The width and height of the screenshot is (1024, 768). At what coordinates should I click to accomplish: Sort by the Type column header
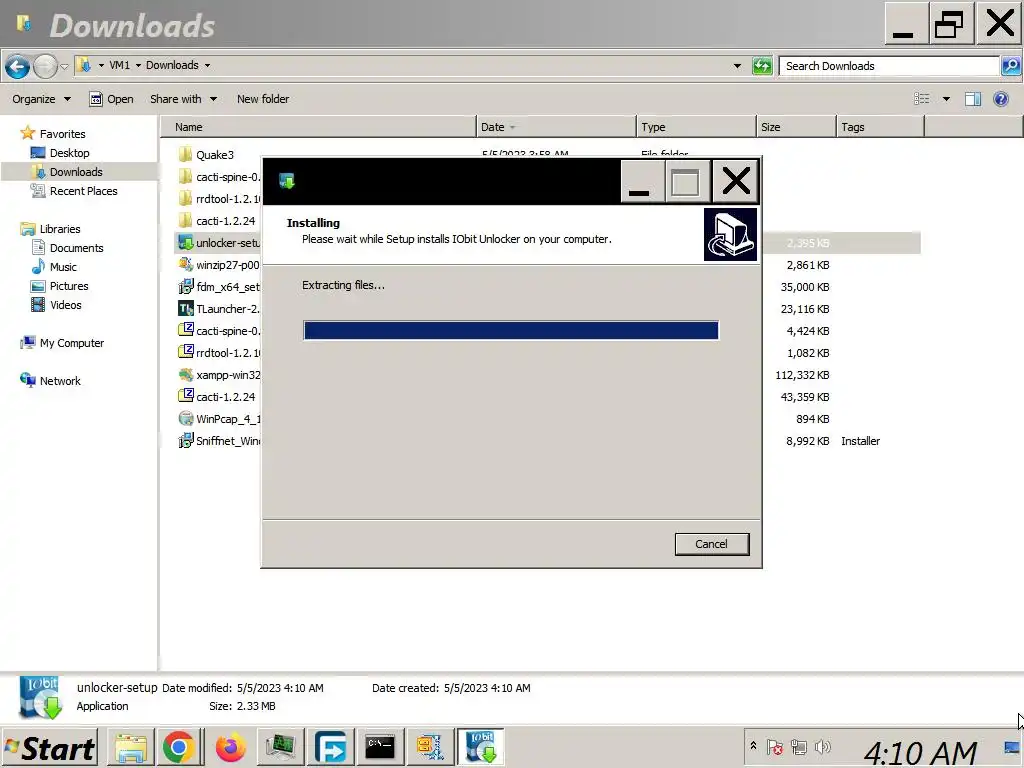[x=696, y=127]
